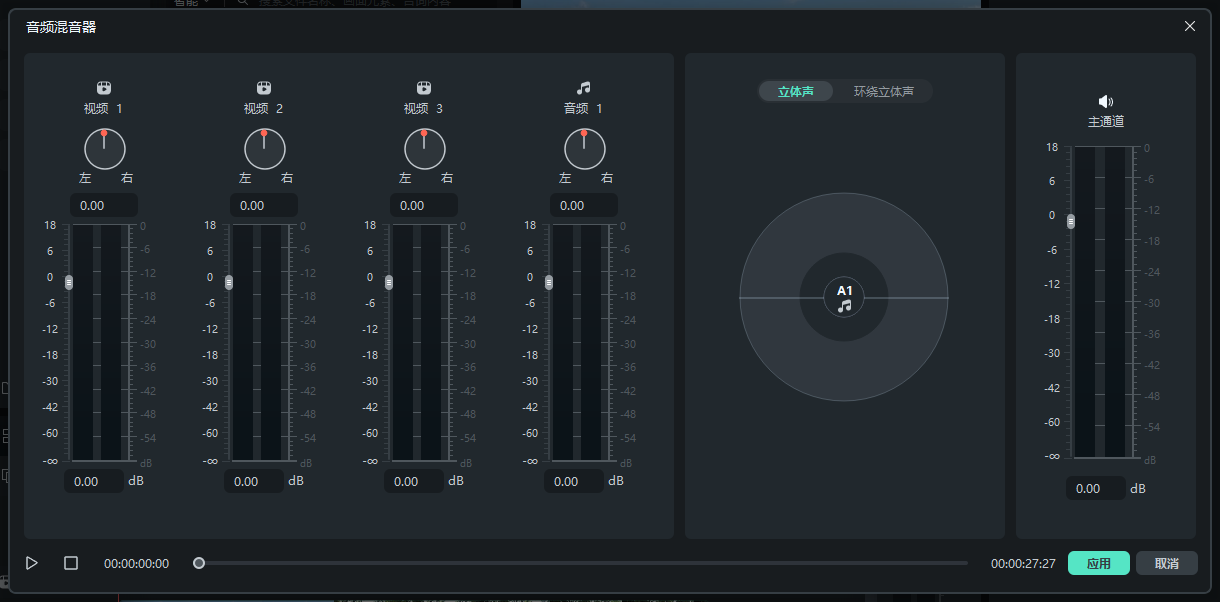Switch to 立体声 mode
This screenshot has width=1220, height=602.
tap(796, 92)
